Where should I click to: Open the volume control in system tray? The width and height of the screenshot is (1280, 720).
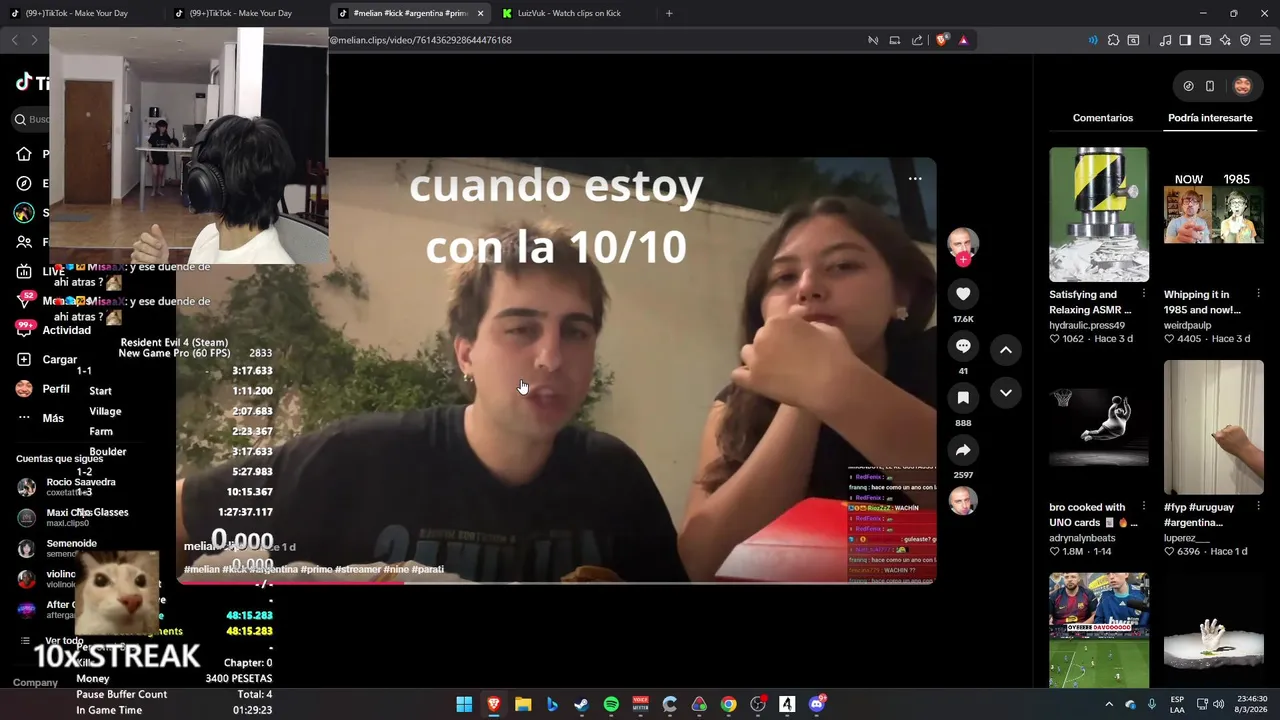(1219, 704)
